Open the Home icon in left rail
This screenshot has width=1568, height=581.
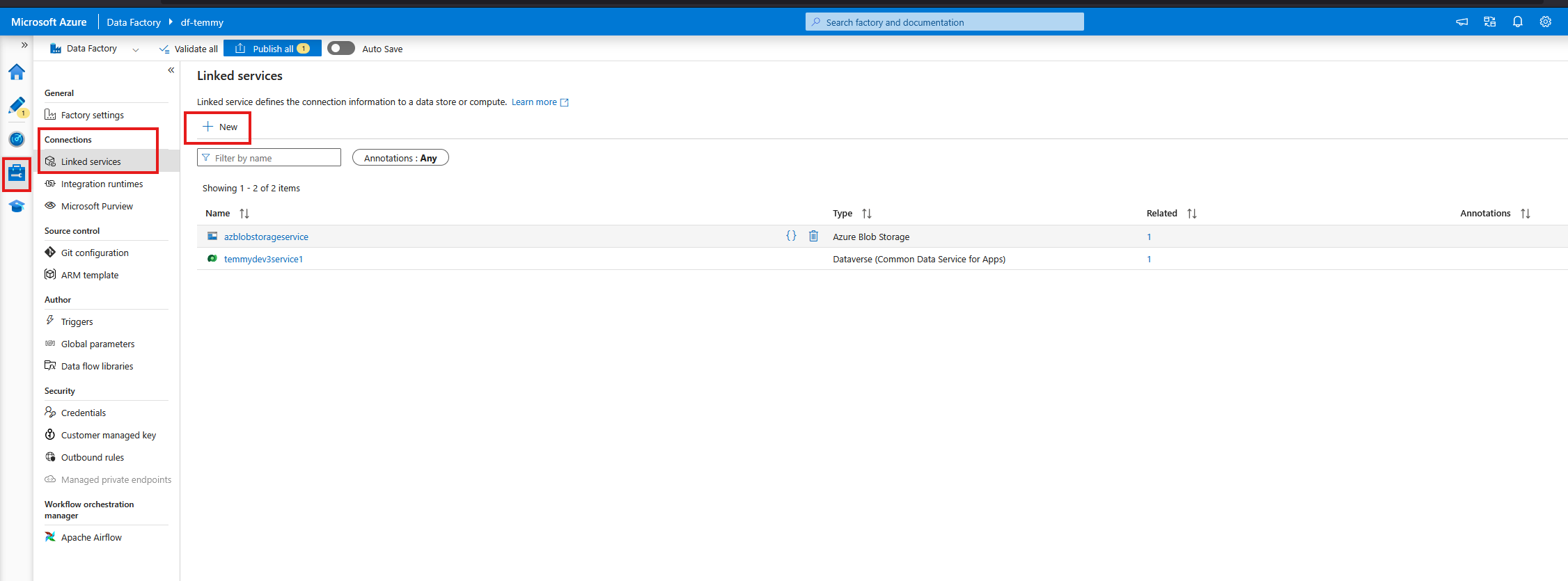click(17, 72)
